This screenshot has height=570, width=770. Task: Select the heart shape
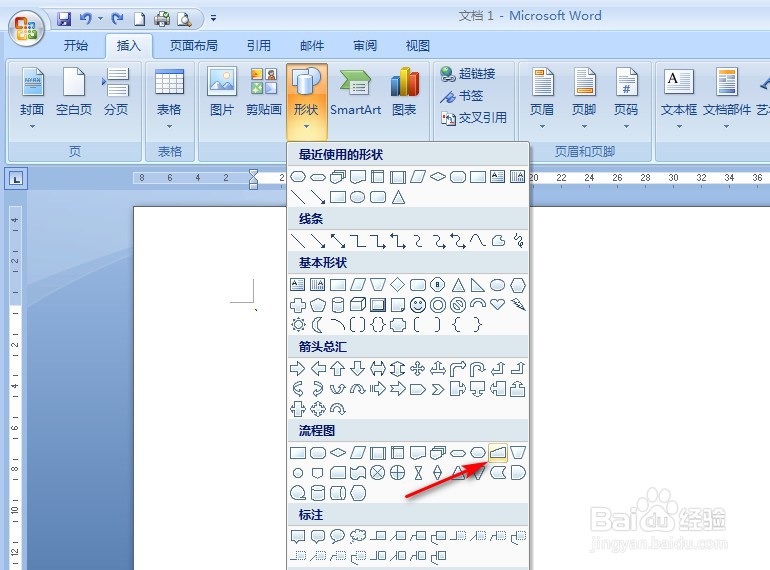coord(497,305)
